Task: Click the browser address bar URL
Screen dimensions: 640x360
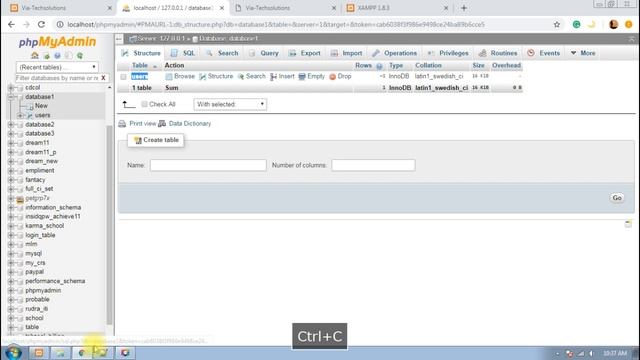Action: pyautogui.click(x=276, y=24)
